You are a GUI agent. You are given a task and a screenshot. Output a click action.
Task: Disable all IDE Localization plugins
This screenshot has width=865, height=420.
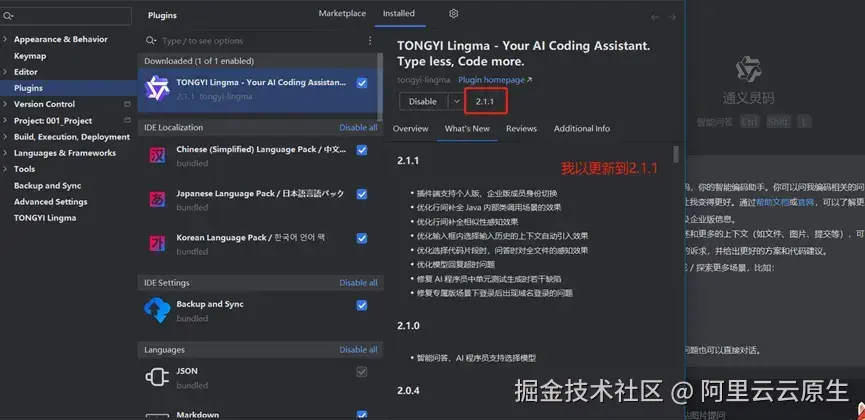click(x=359, y=127)
